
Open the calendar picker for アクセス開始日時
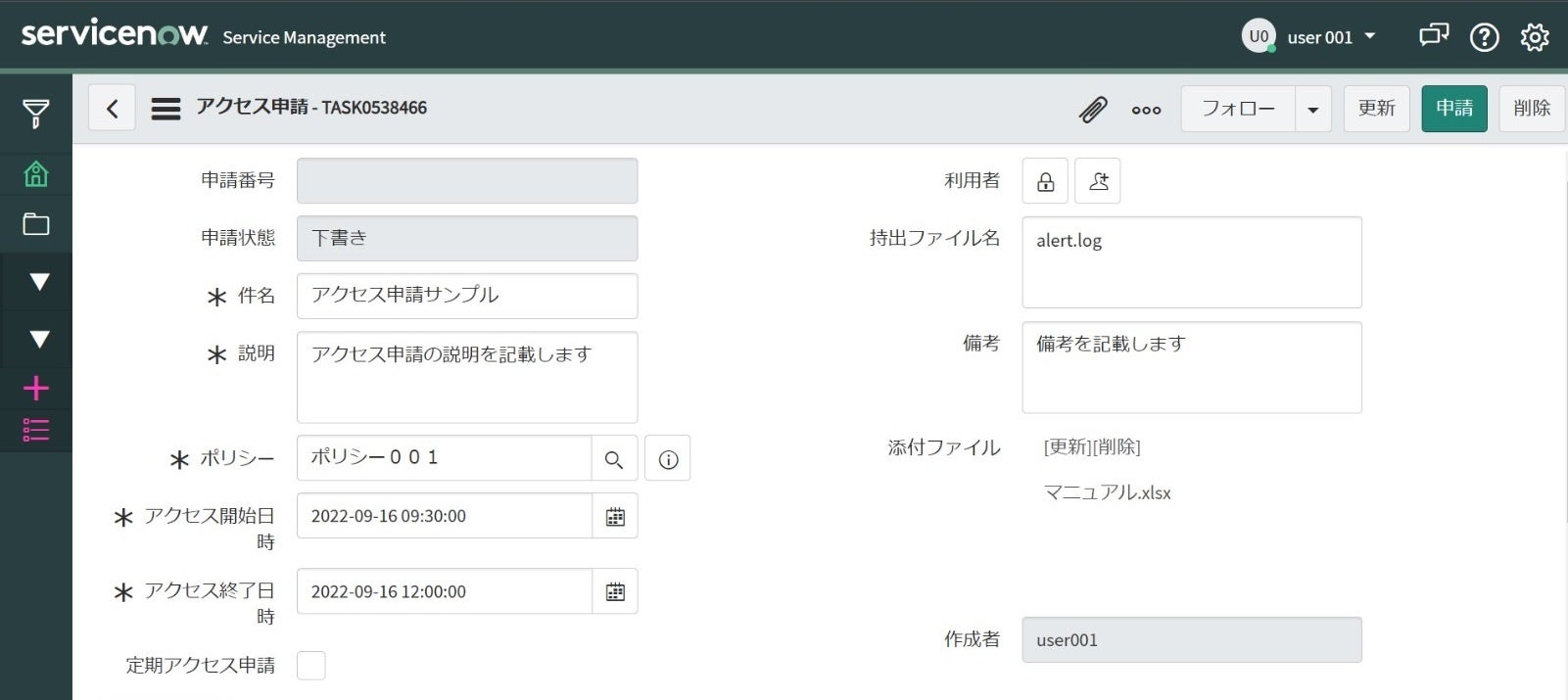615,516
